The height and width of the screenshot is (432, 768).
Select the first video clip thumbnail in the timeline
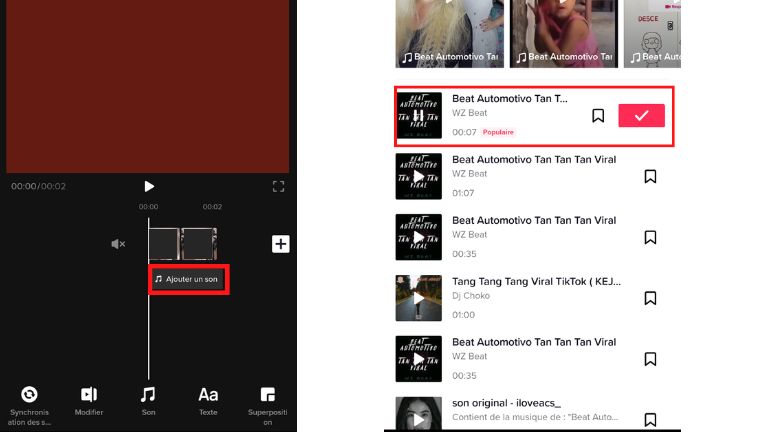164,243
